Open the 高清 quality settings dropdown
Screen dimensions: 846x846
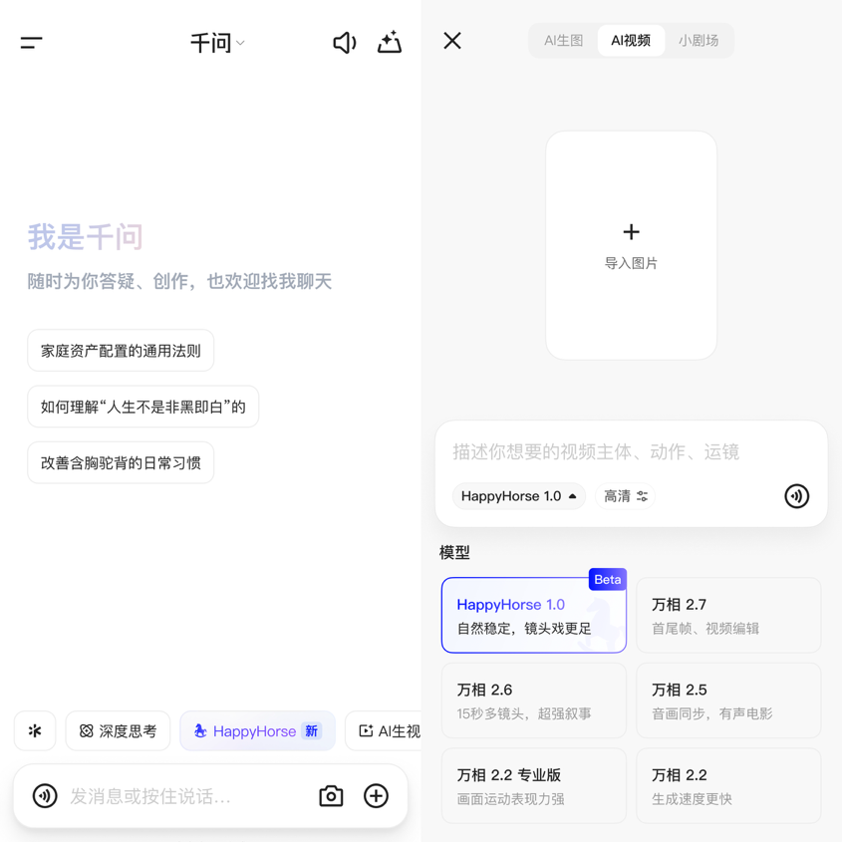(x=626, y=496)
